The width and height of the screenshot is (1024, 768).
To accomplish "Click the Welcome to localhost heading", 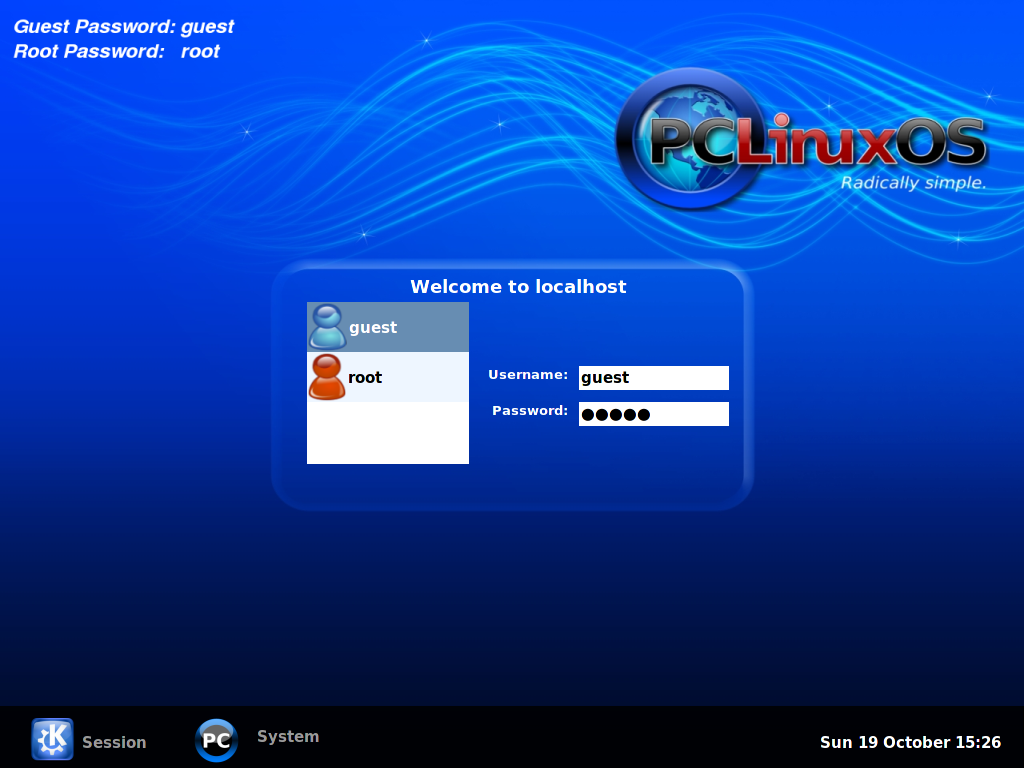I will click(x=519, y=287).
